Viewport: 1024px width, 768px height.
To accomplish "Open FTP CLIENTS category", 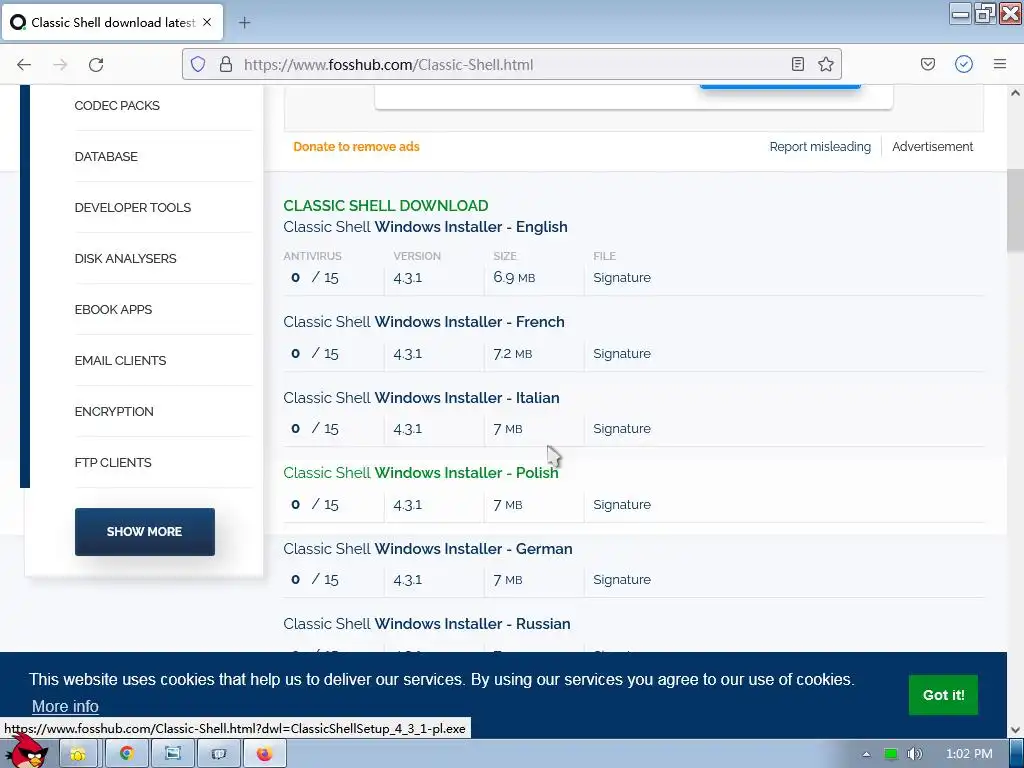I will coord(112,462).
